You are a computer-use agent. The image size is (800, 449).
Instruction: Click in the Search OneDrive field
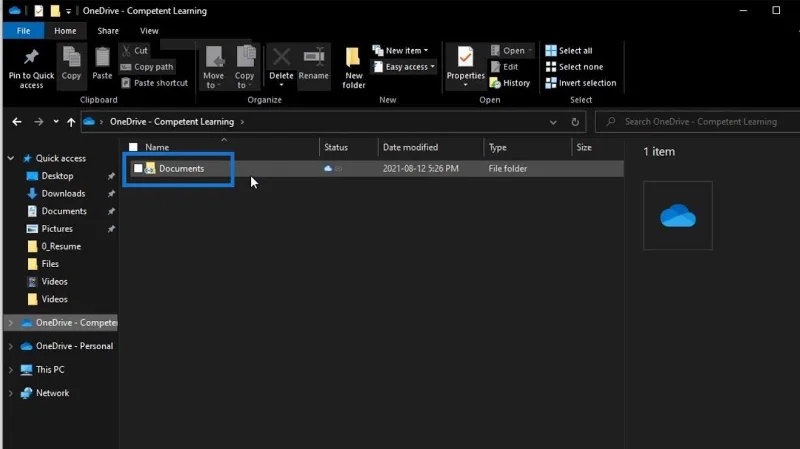[x=698, y=122]
